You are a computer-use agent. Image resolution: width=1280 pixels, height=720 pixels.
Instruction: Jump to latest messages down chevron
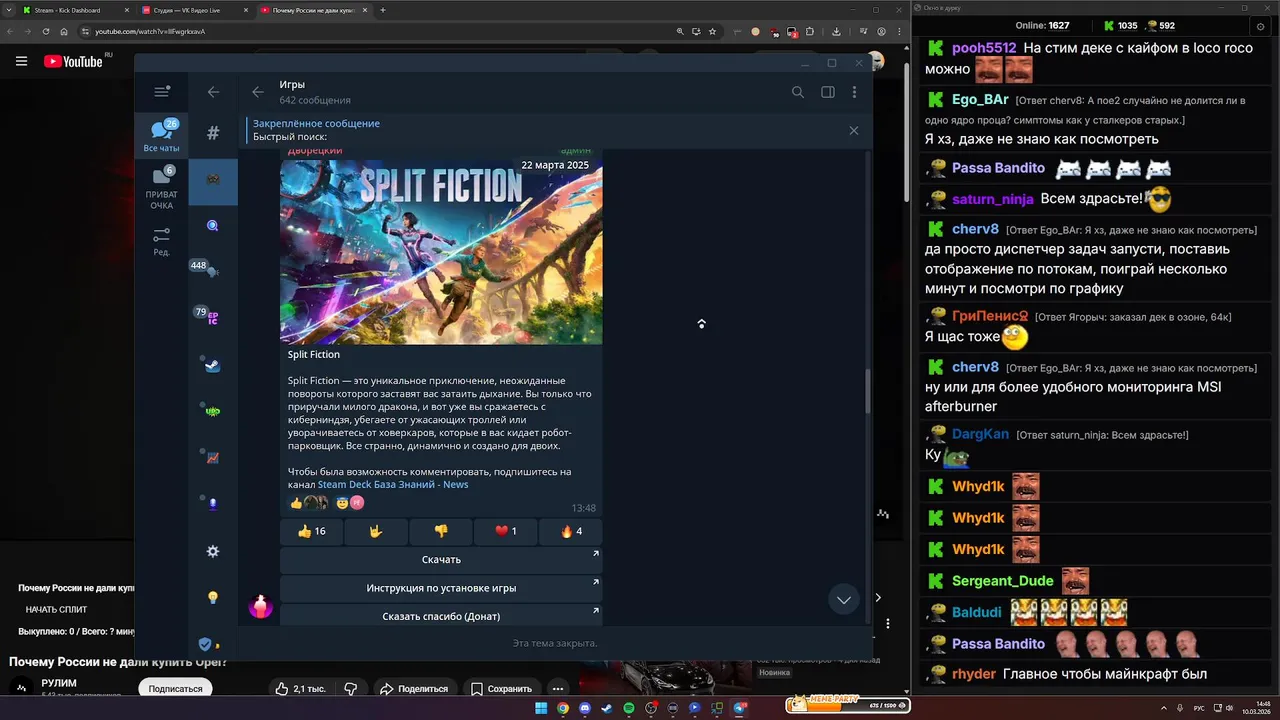coord(844,600)
